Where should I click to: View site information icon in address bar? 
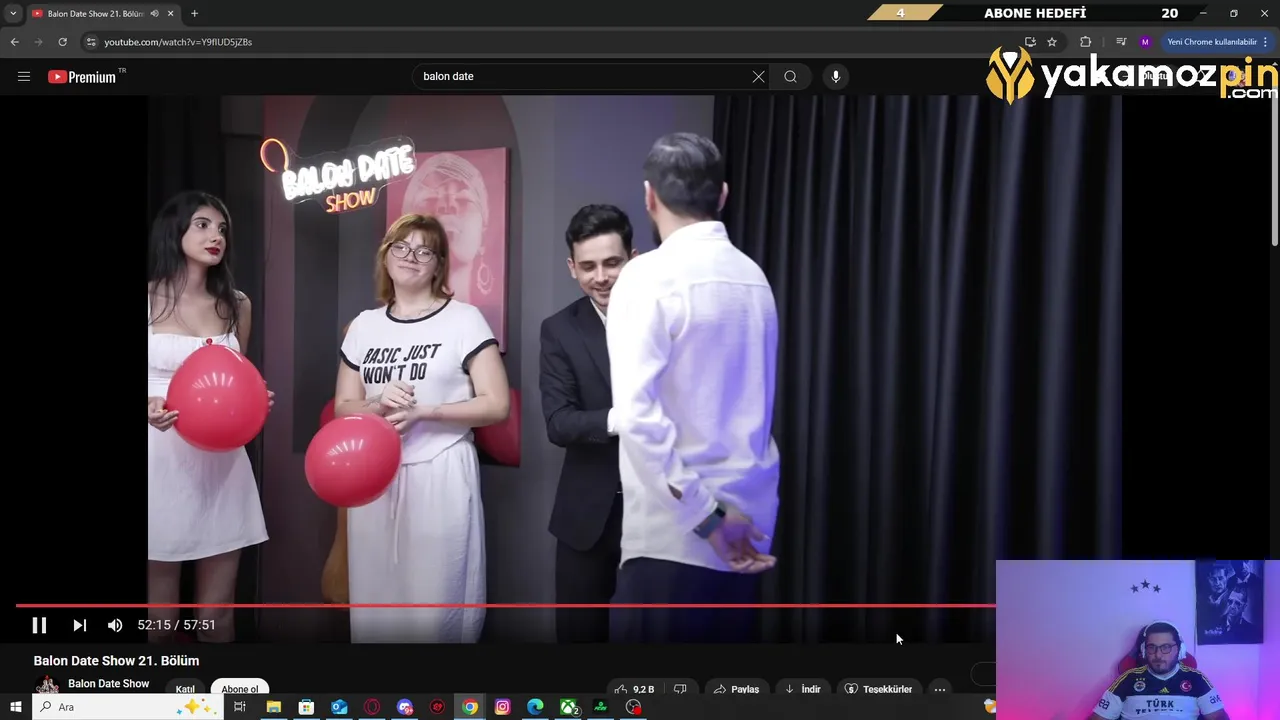tap(91, 42)
